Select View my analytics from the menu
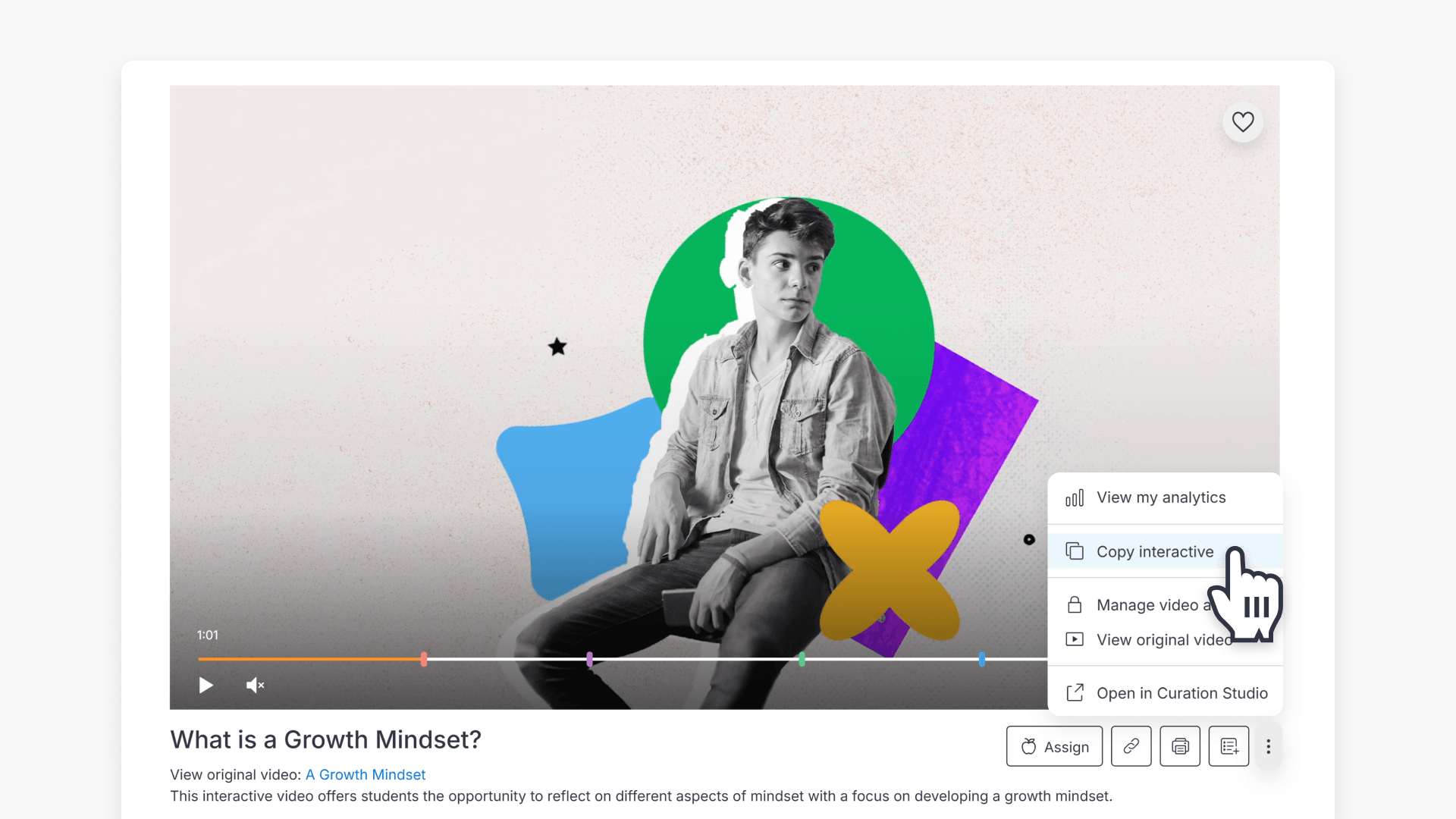This screenshot has width=1456, height=819. click(x=1161, y=497)
